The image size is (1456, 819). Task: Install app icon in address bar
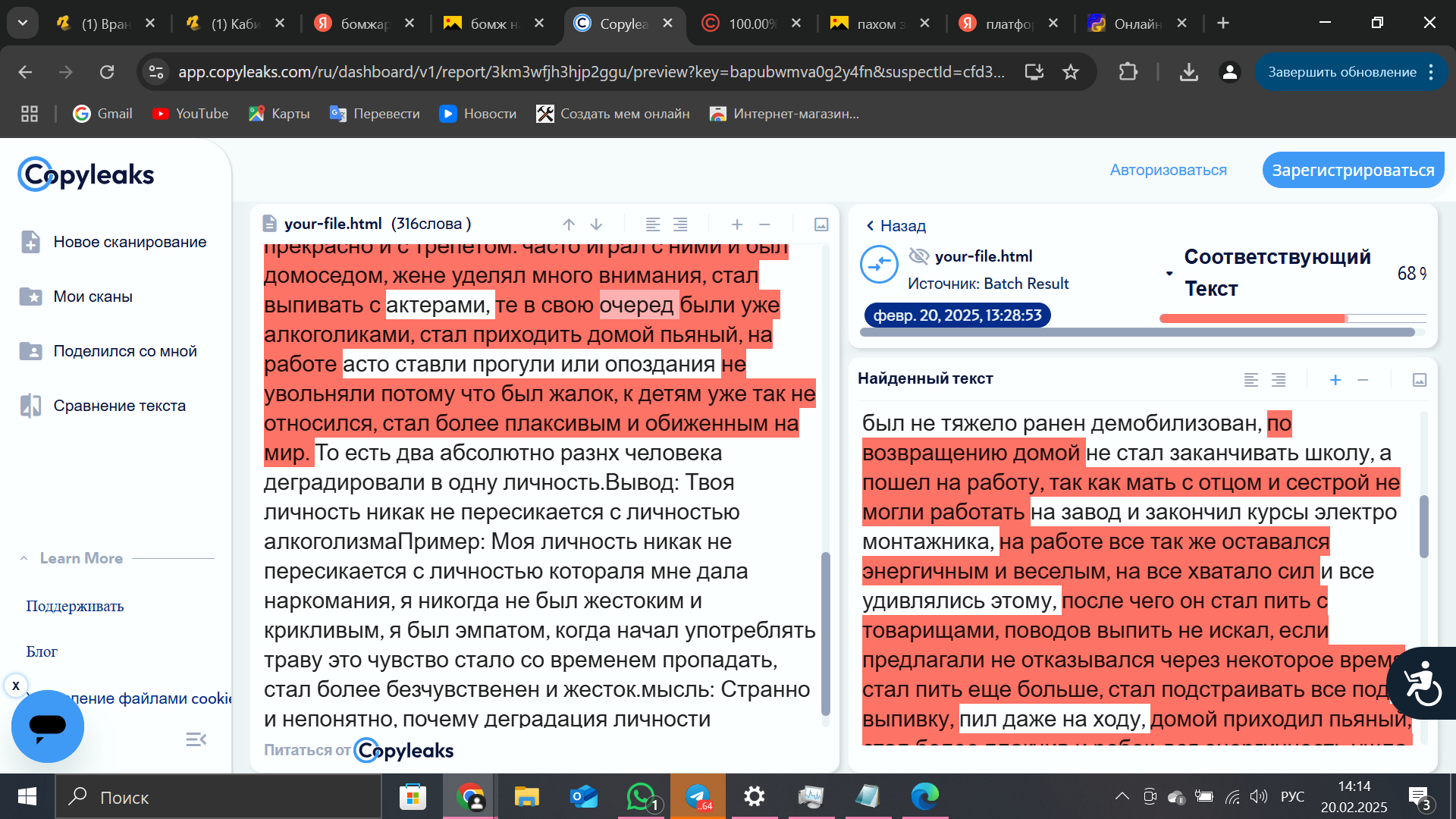(1034, 72)
